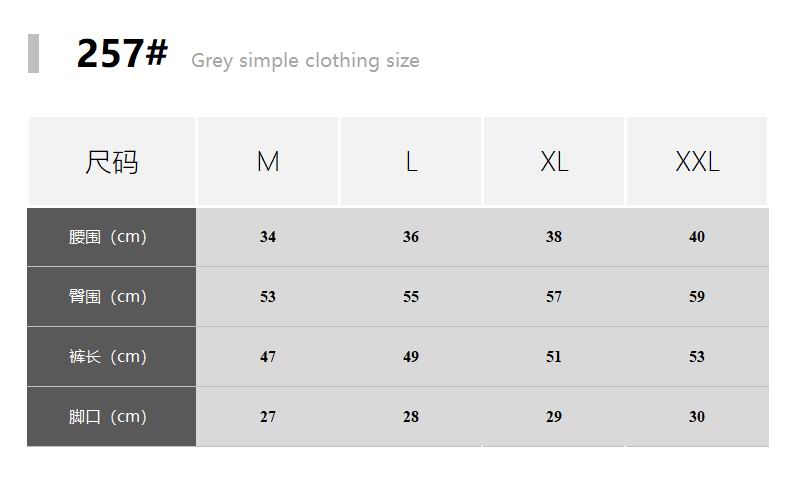Click the waist value 34 for size M
This screenshot has height=487, width=800.
(x=268, y=237)
